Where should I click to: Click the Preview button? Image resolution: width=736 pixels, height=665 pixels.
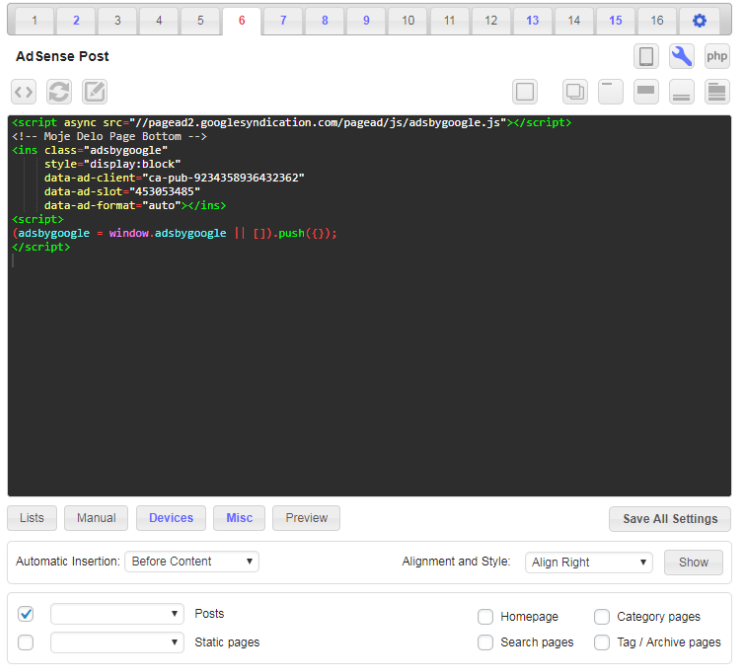(307, 518)
